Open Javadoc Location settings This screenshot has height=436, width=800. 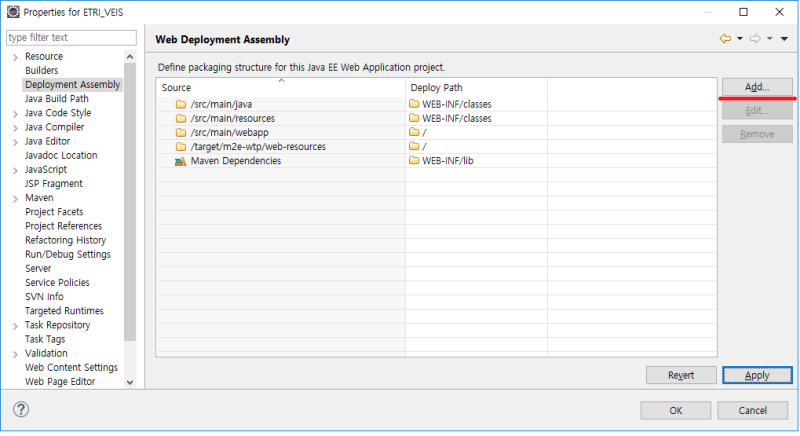tap(61, 156)
